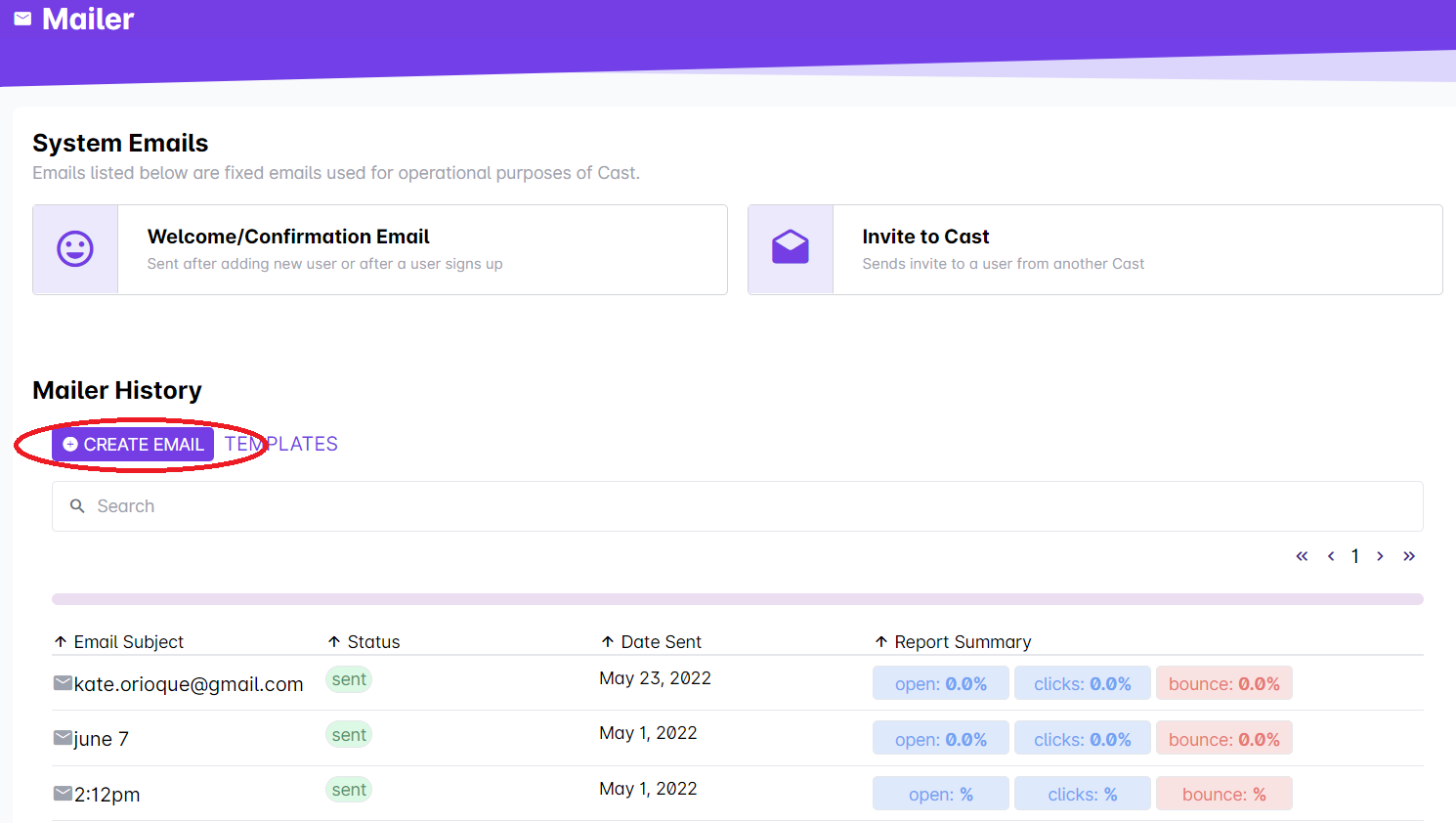Click the System Emails heading
Image resolution: width=1456 pixels, height=823 pixels.
coord(120,143)
